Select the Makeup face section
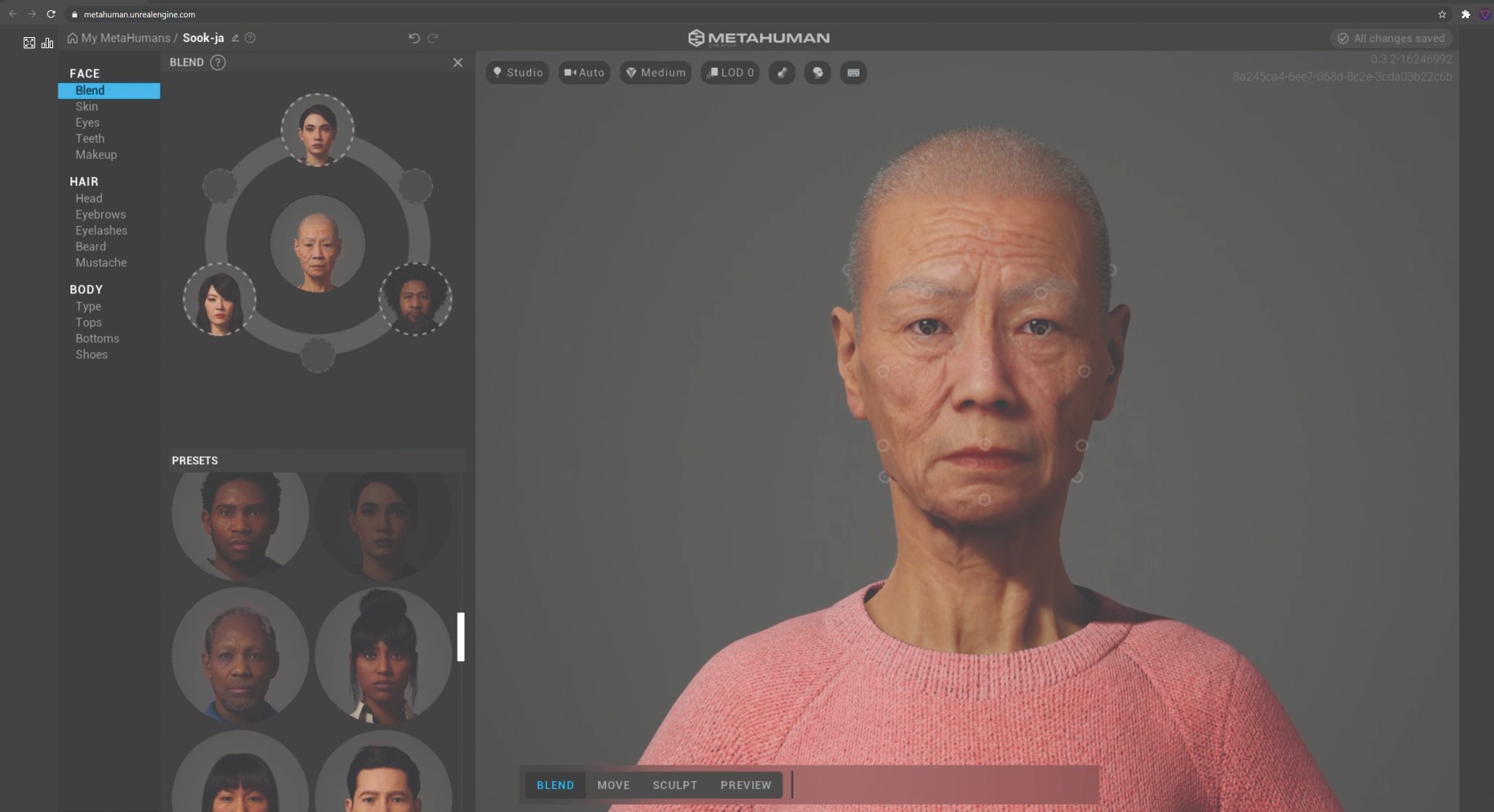 [96, 155]
